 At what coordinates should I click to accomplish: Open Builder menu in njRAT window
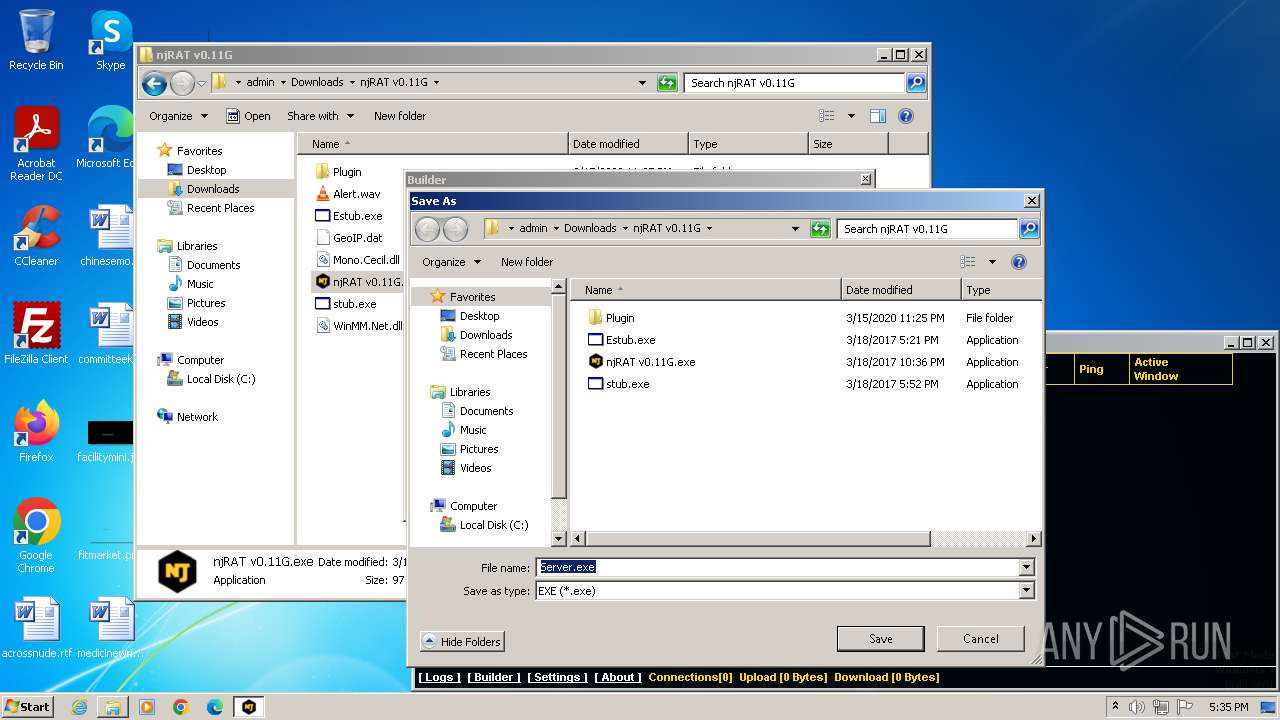(x=494, y=677)
